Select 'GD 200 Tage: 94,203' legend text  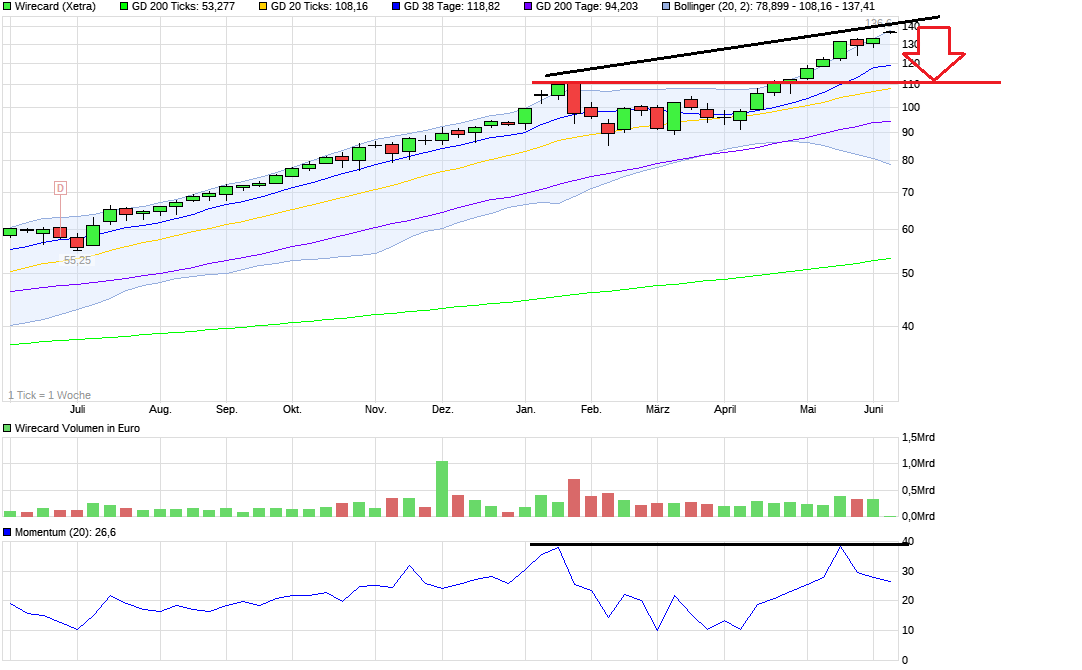[x=587, y=6]
